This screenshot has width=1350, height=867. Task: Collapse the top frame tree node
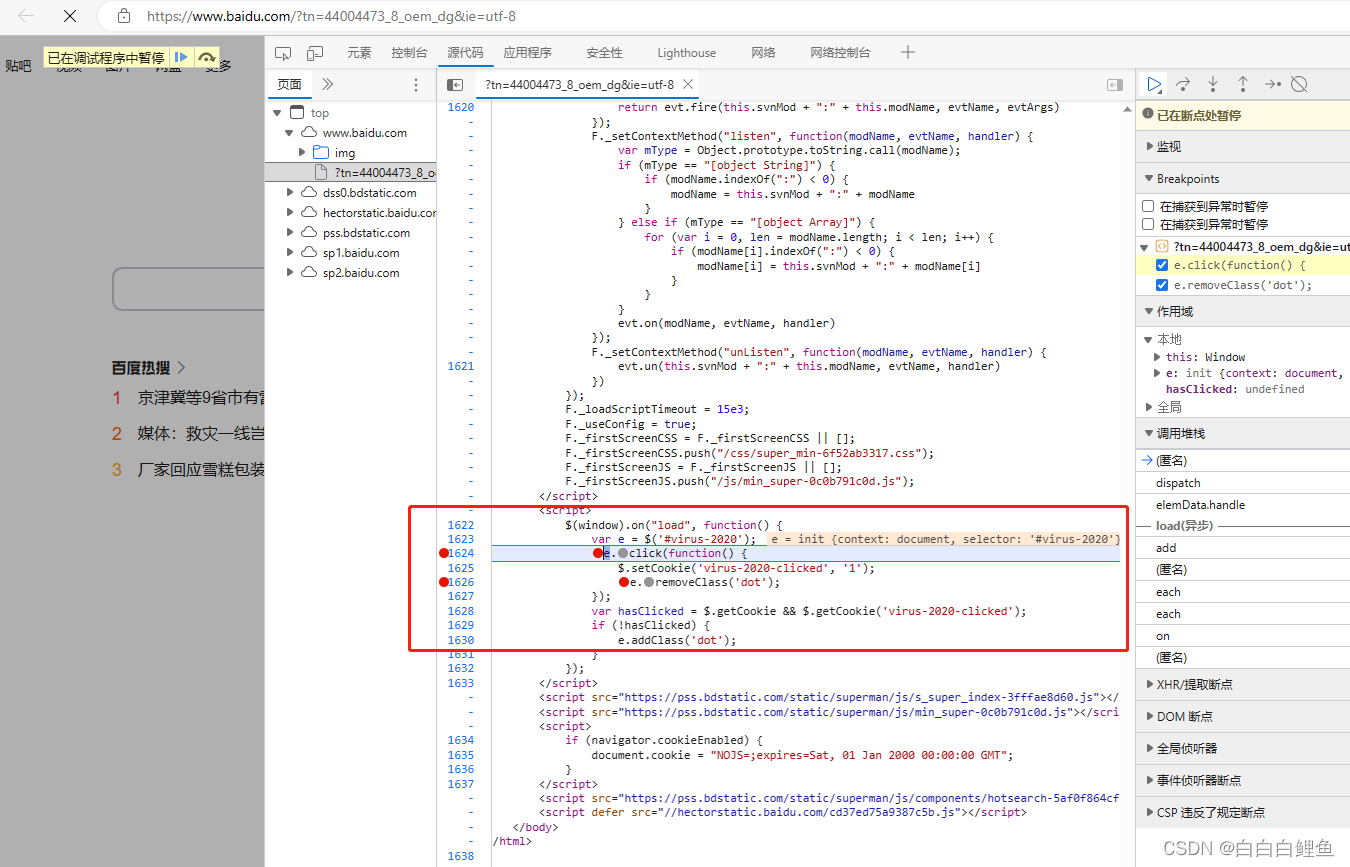pyautogui.click(x=277, y=113)
